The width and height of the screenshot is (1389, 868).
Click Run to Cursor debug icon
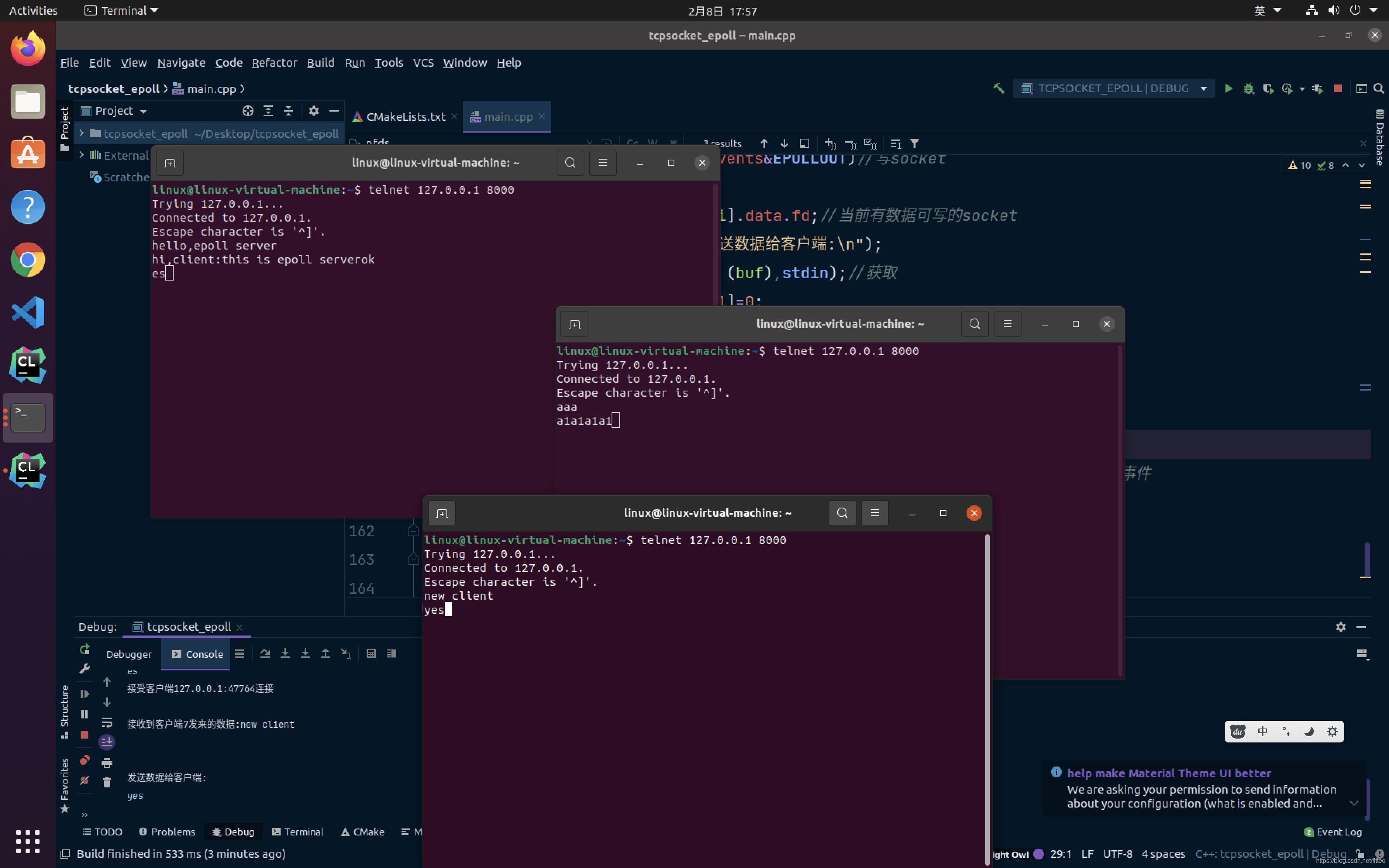(x=346, y=653)
